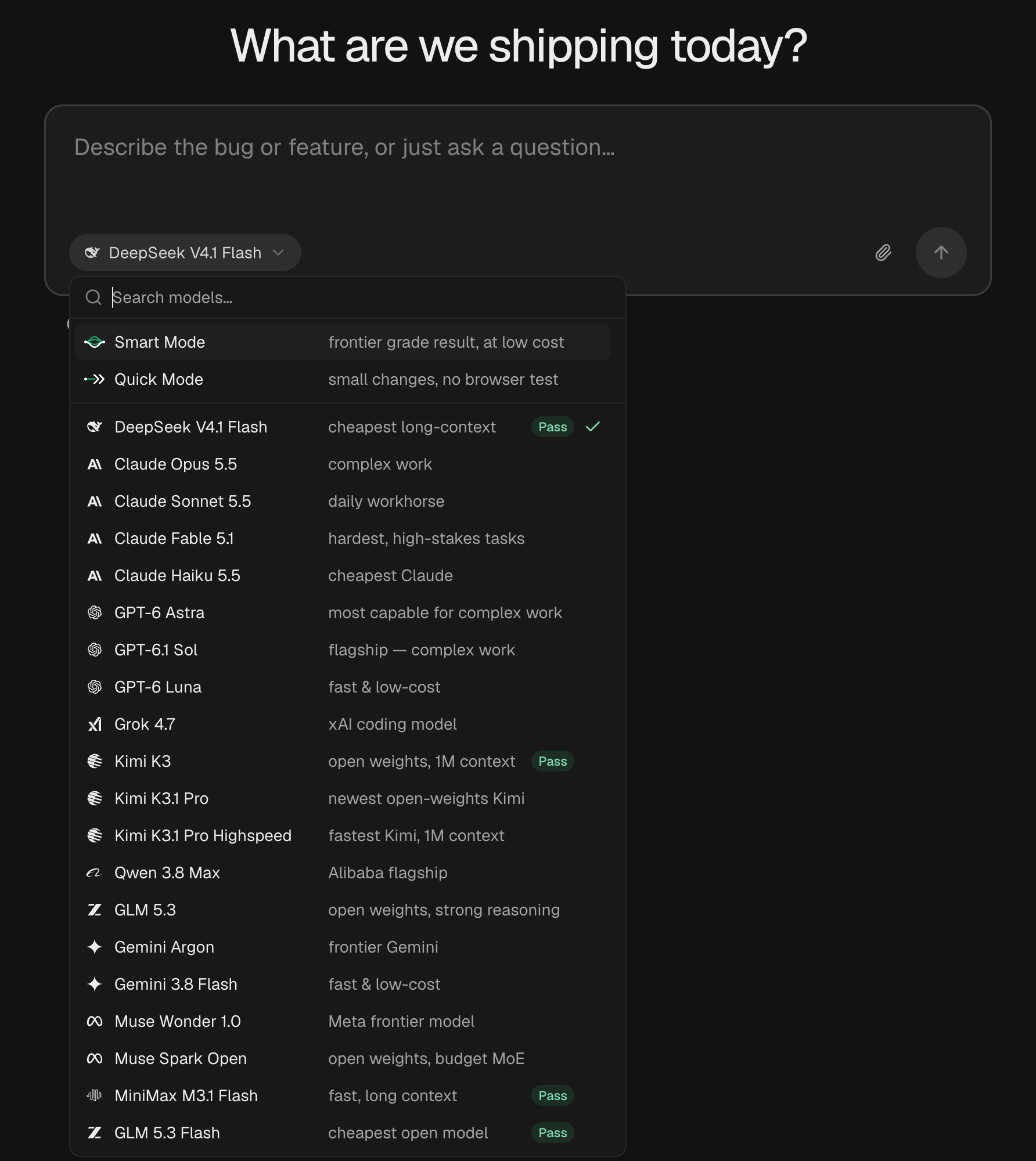This screenshot has height=1161, width=1036.
Task: Pick the Grok 4.7 entry
Action: click(343, 724)
